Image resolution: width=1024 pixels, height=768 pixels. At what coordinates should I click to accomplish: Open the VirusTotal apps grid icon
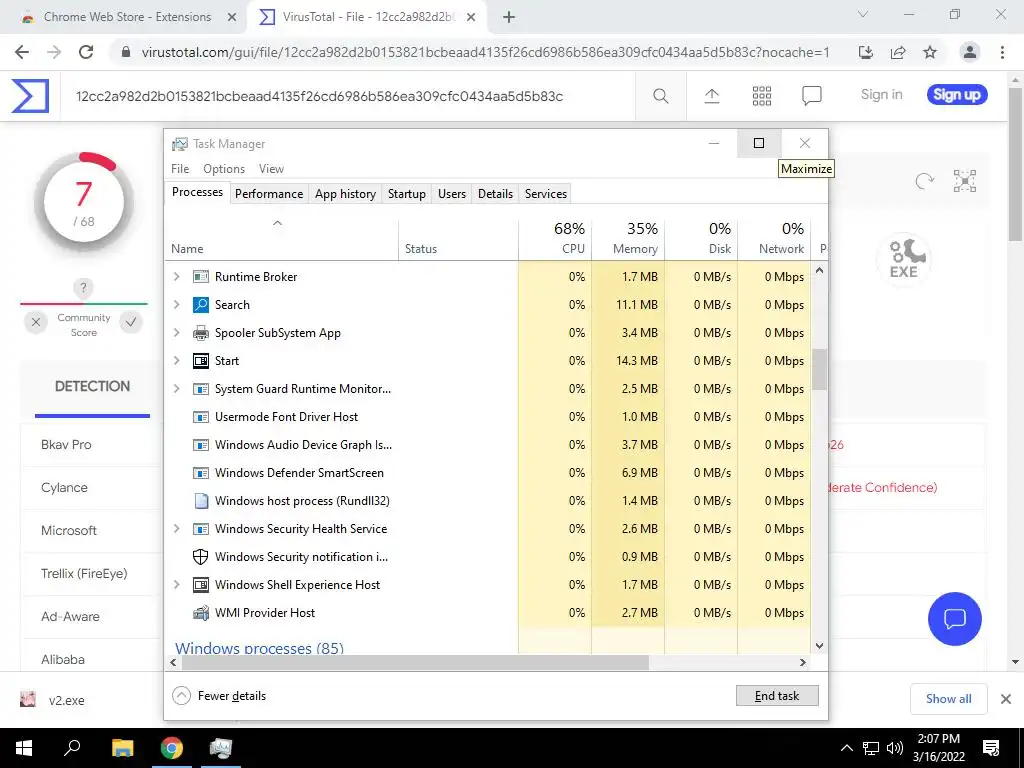[761, 96]
